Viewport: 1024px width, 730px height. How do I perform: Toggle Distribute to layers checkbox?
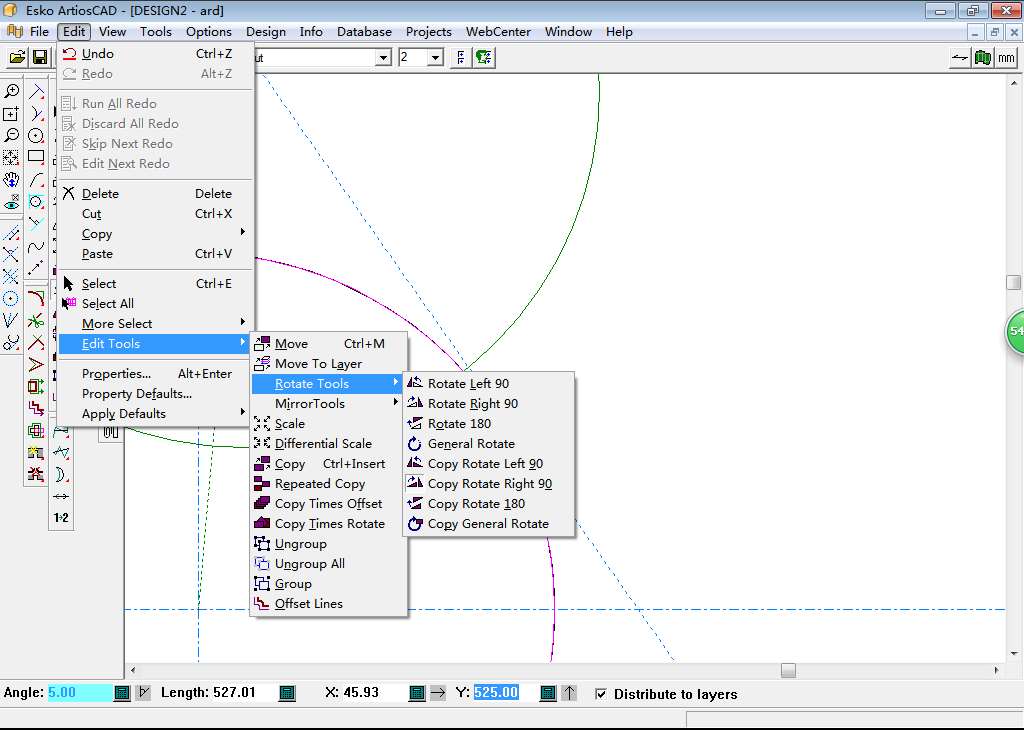pyautogui.click(x=601, y=694)
